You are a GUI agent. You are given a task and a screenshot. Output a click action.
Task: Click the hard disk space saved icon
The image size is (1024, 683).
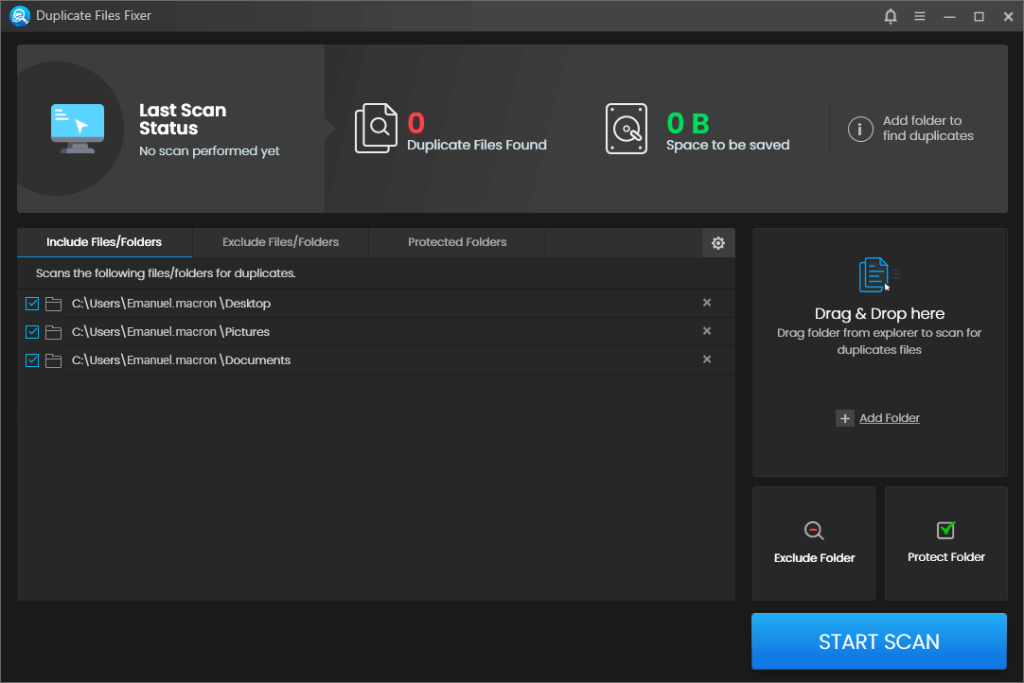click(626, 128)
